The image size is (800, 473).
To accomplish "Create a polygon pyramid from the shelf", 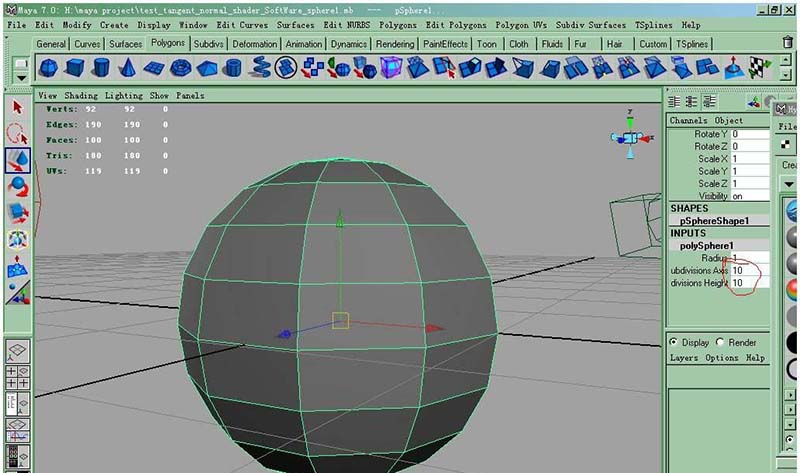I will click(x=207, y=68).
